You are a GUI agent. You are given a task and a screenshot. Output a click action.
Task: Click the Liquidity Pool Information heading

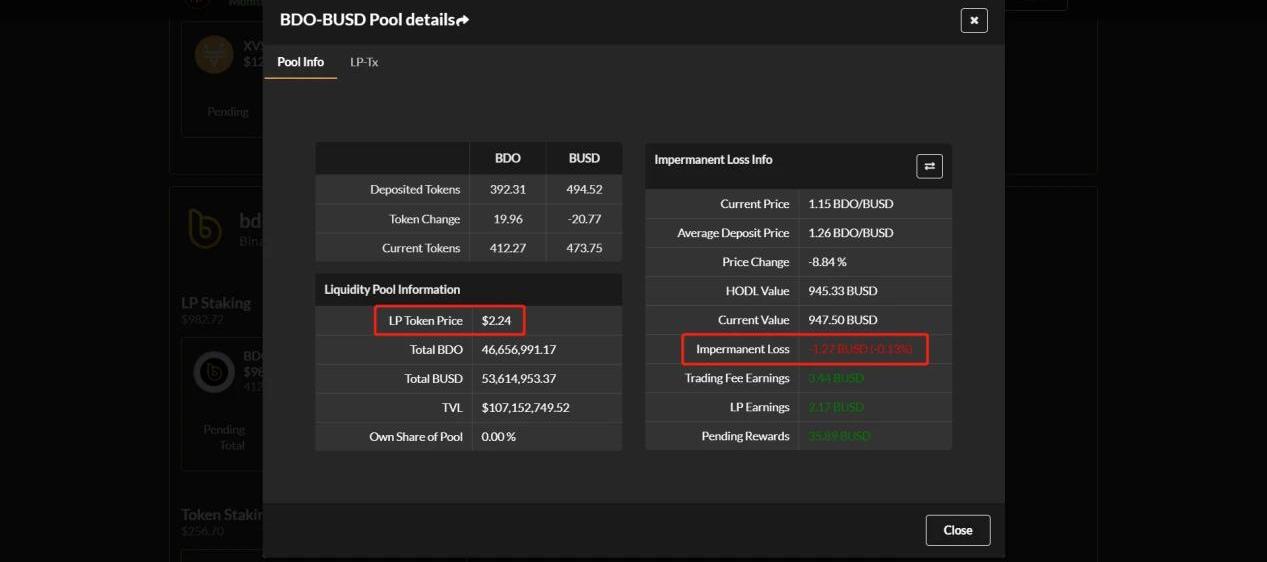pos(392,290)
